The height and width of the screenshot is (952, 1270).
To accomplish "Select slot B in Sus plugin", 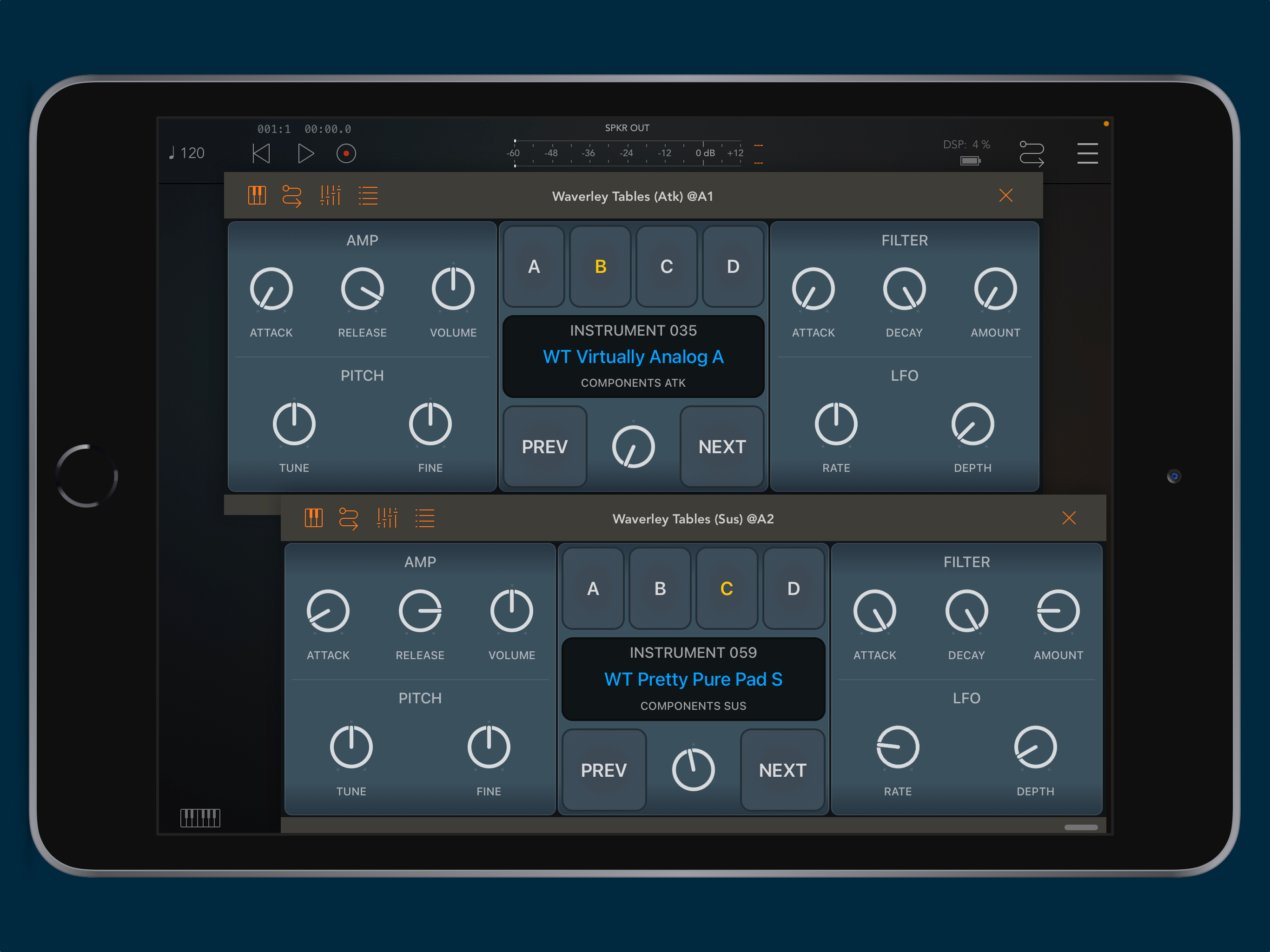I will click(660, 589).
